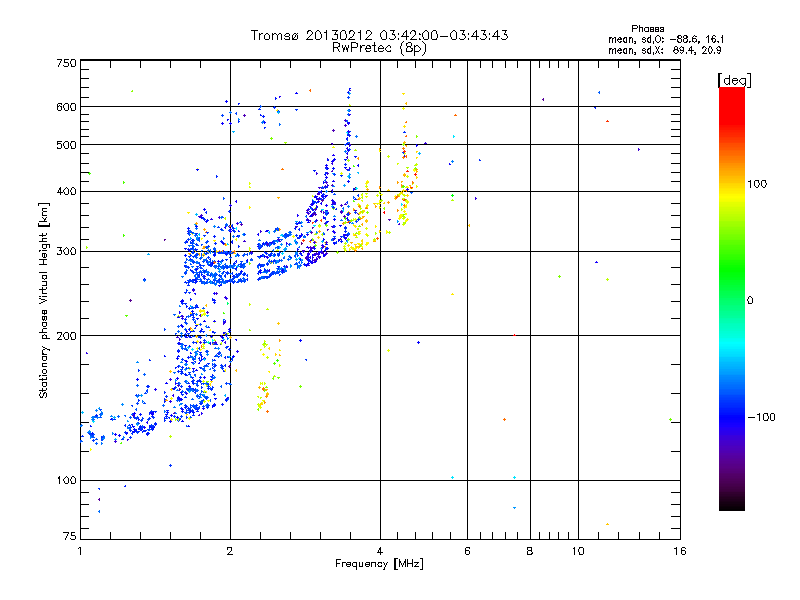The image size is (800, 600).
Task: Click the colorbar label '100'
Action: tap(757, 184)
